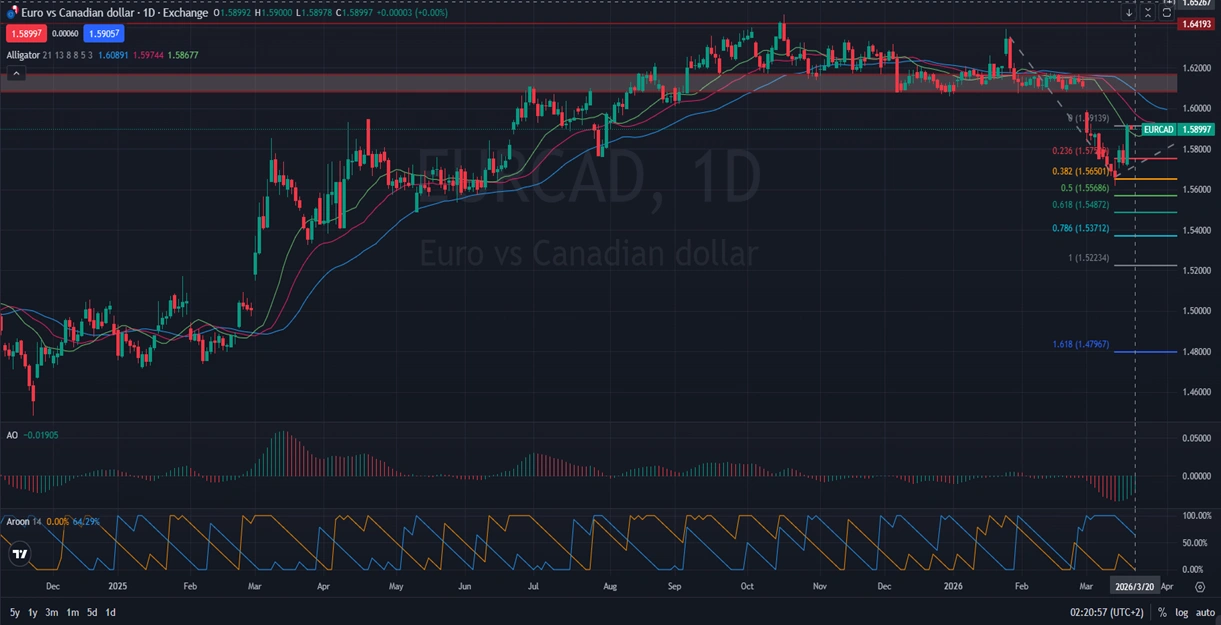Collapse the pane using the chevrons button

[1147, 13]
